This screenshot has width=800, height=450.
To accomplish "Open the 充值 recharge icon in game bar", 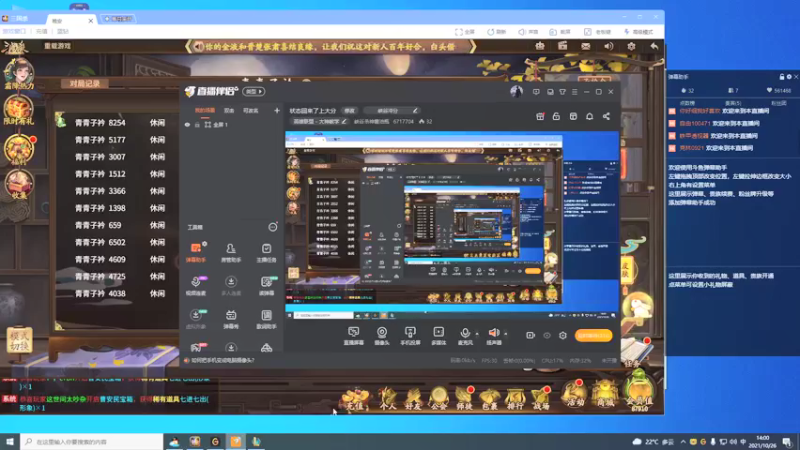I will point(355,398).
